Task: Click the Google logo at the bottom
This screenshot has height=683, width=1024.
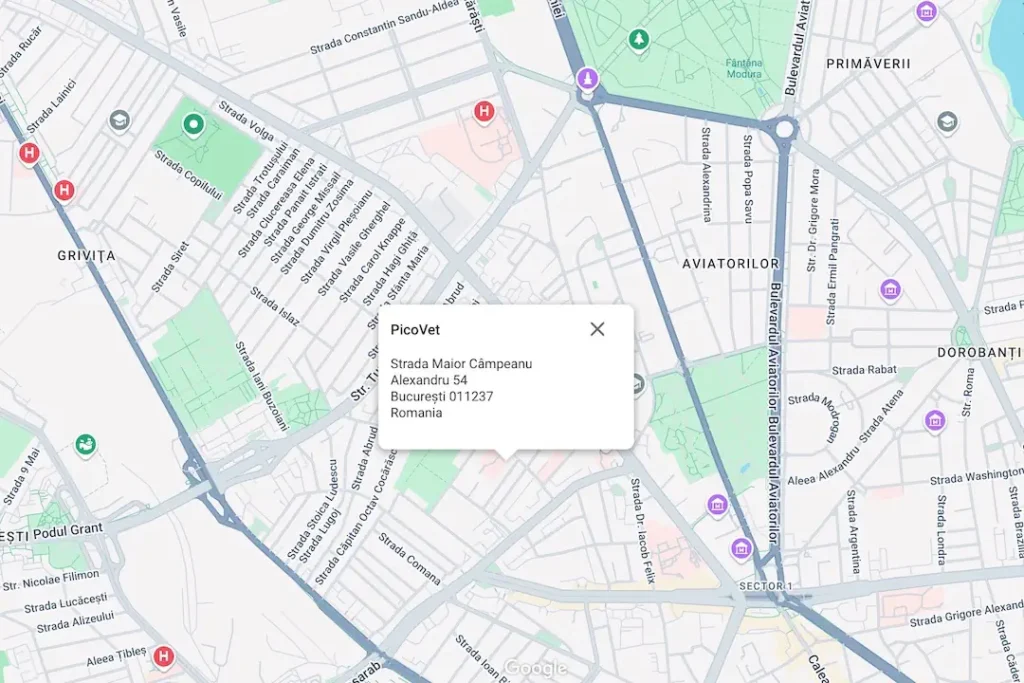Action: point(535,668)
